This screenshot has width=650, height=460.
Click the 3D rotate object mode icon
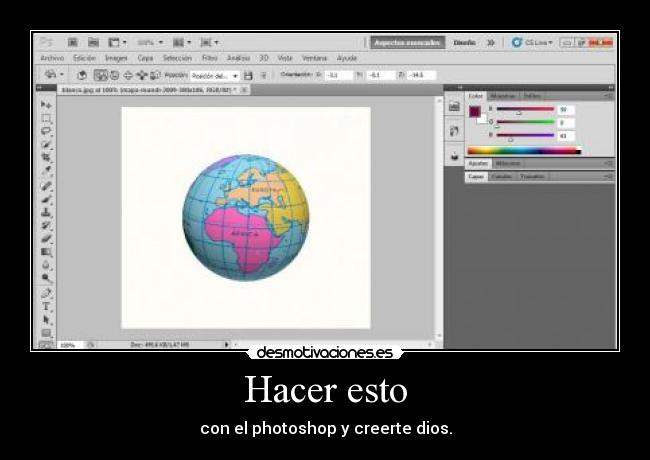coord(100,75)
